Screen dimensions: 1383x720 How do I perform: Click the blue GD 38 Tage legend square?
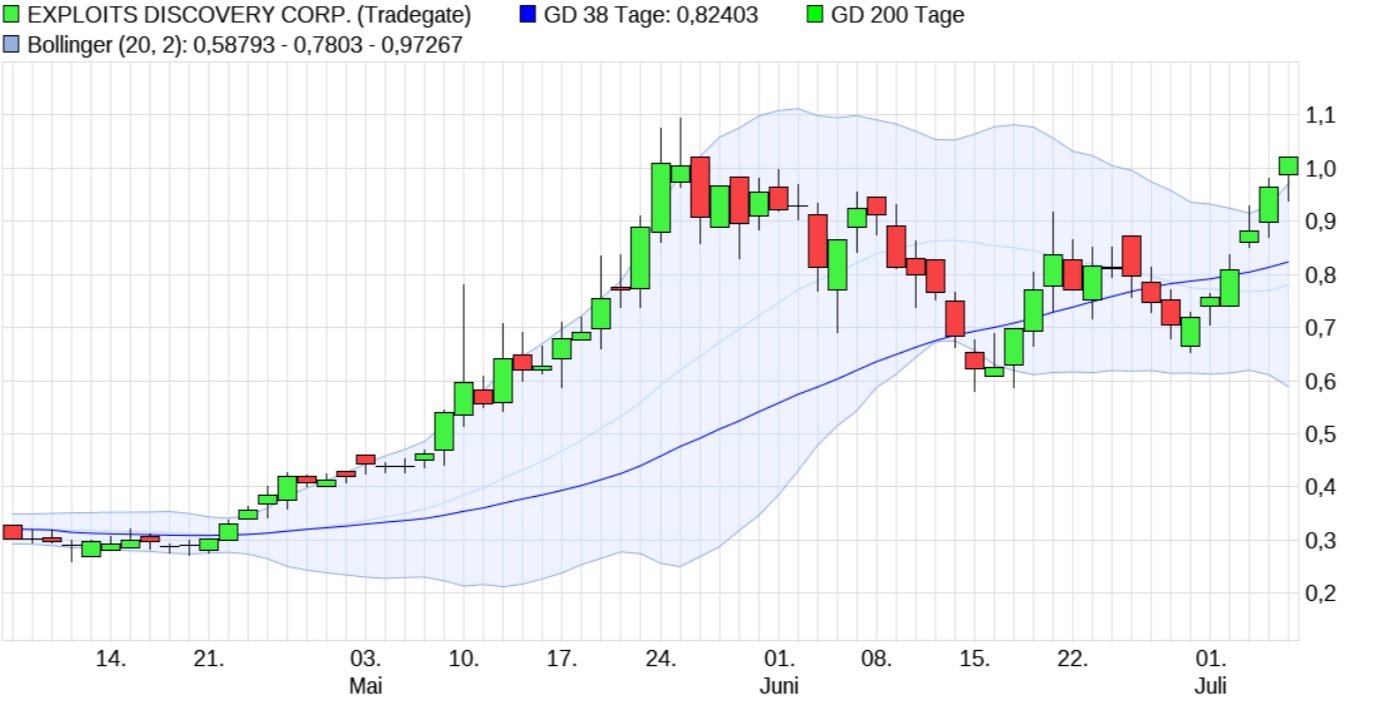click(528, 14)
